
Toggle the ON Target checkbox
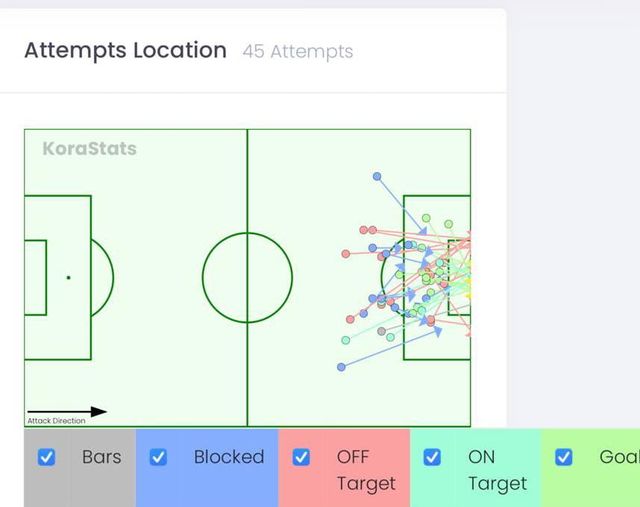(x=432, y=457)
